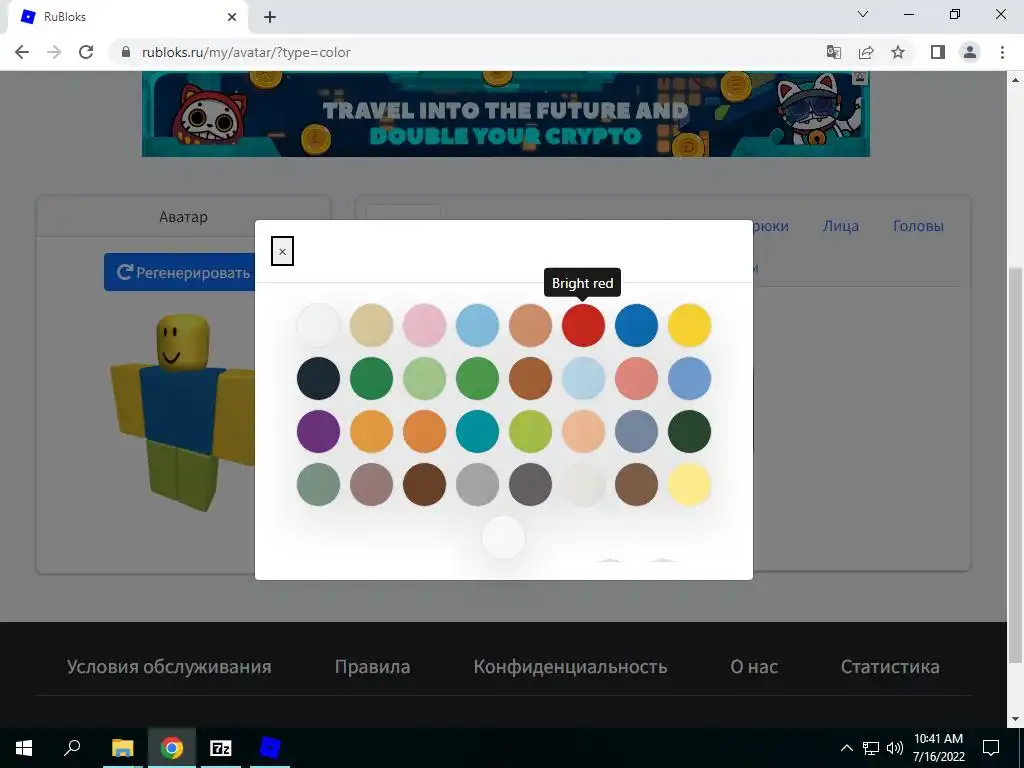Select the nougat swatch left of bright red

click(530, 325)
